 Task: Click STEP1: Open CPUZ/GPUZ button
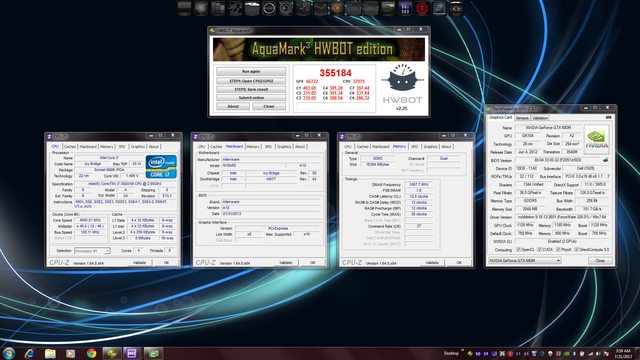point(251,81)
